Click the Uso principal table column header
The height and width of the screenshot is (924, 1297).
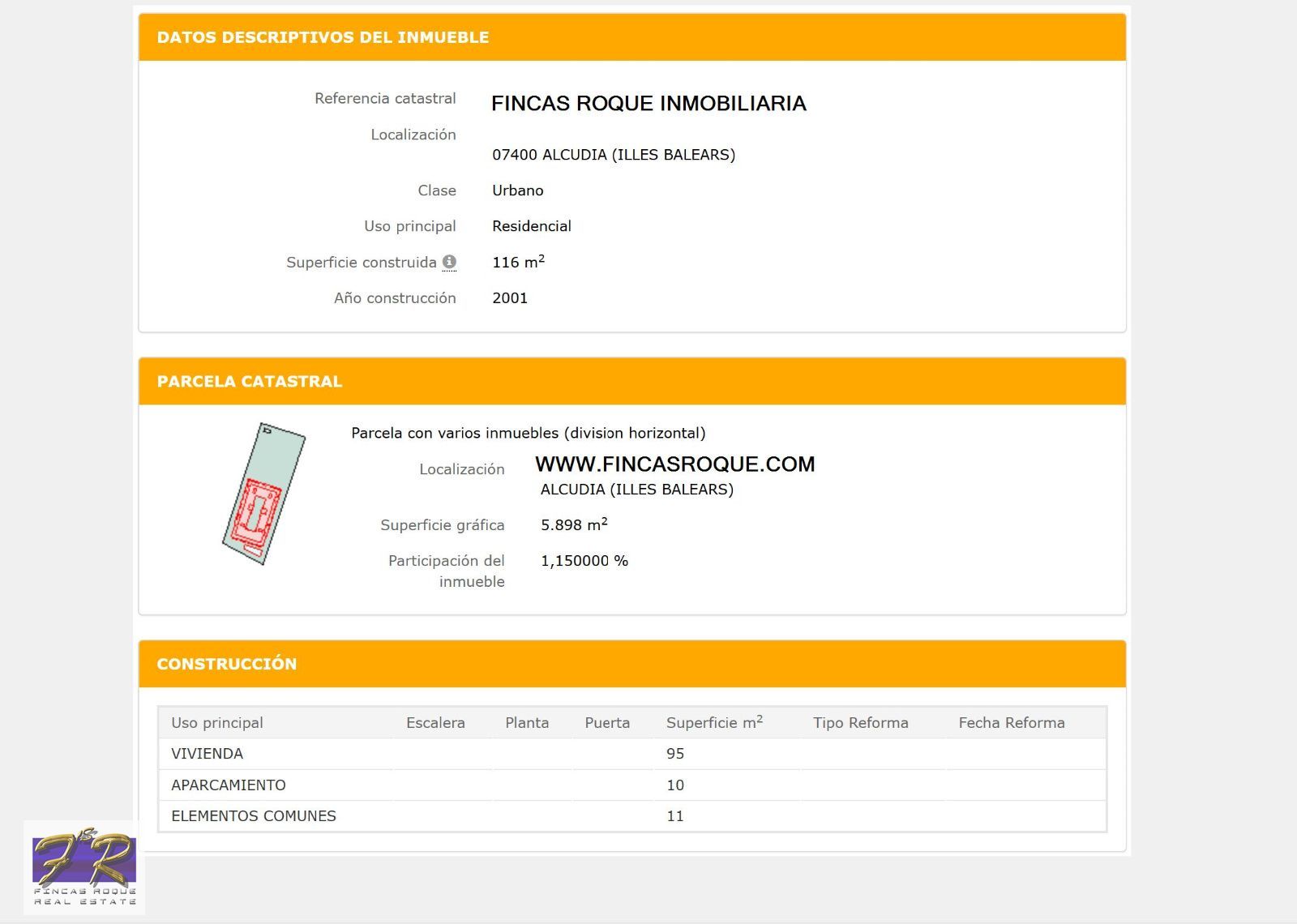(x=217, y=723)
